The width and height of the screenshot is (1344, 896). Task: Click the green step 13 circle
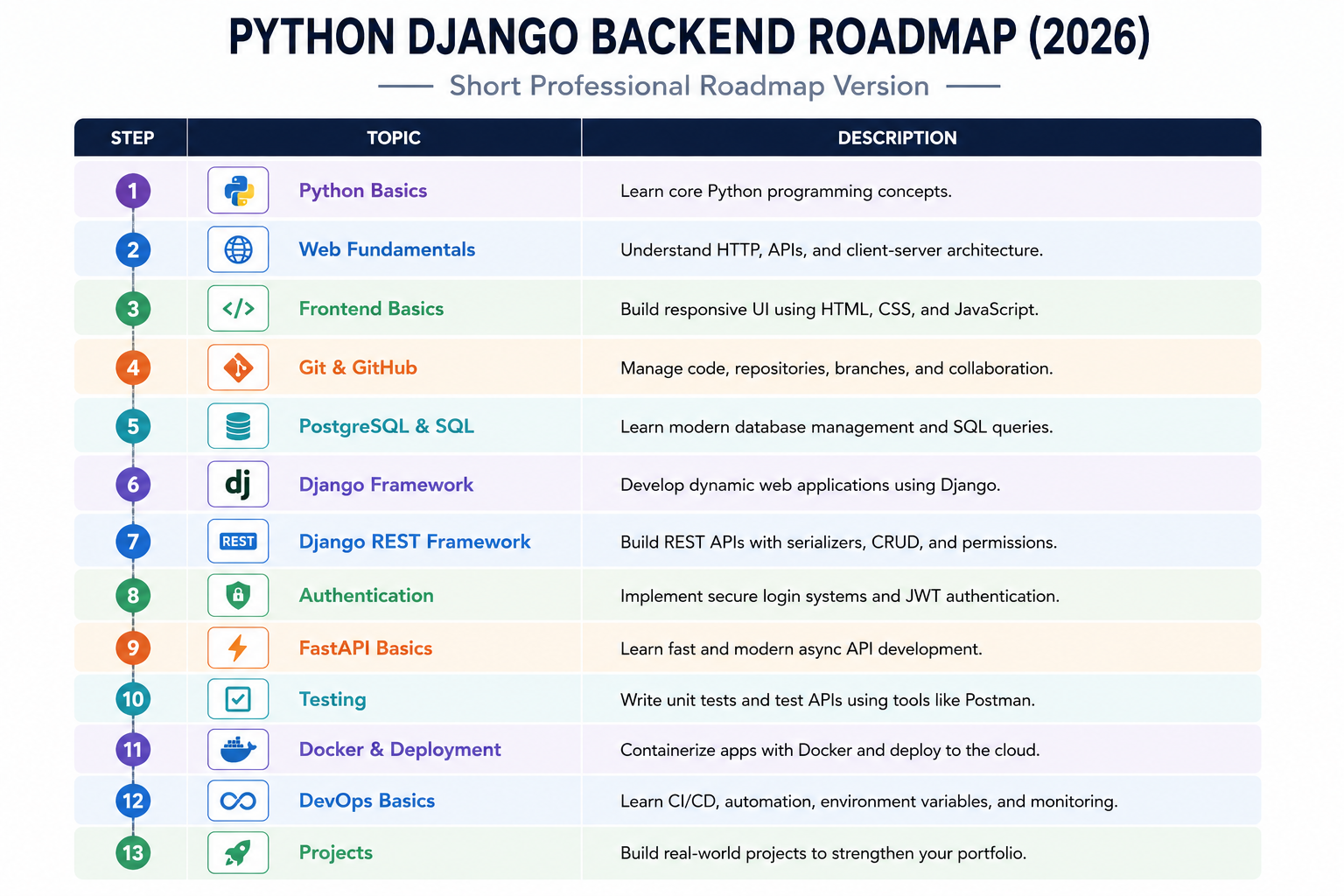click(x=133, y=852)
